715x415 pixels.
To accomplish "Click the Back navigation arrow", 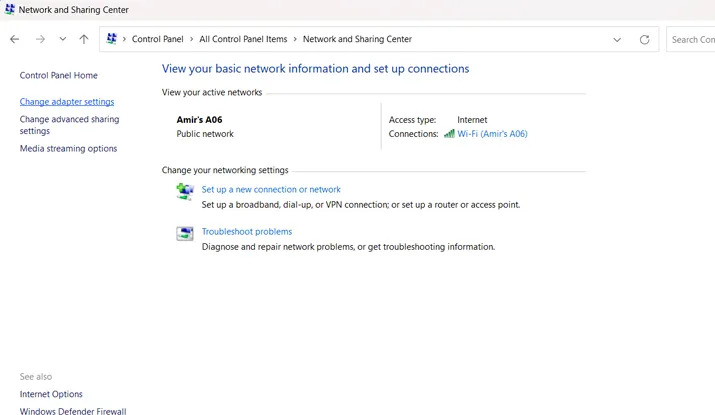I will tap(15, 39).
